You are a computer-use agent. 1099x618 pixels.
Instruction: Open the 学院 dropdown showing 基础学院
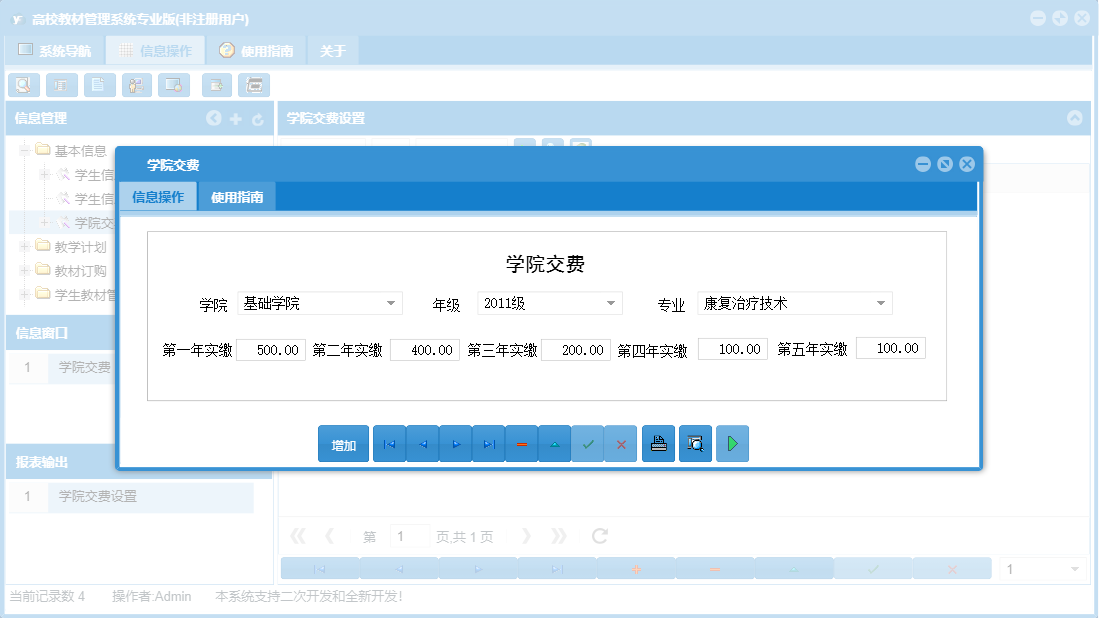point(392,302)
